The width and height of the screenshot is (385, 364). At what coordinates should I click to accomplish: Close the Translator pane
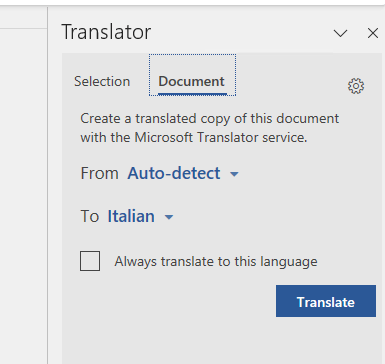click(373, 33)
